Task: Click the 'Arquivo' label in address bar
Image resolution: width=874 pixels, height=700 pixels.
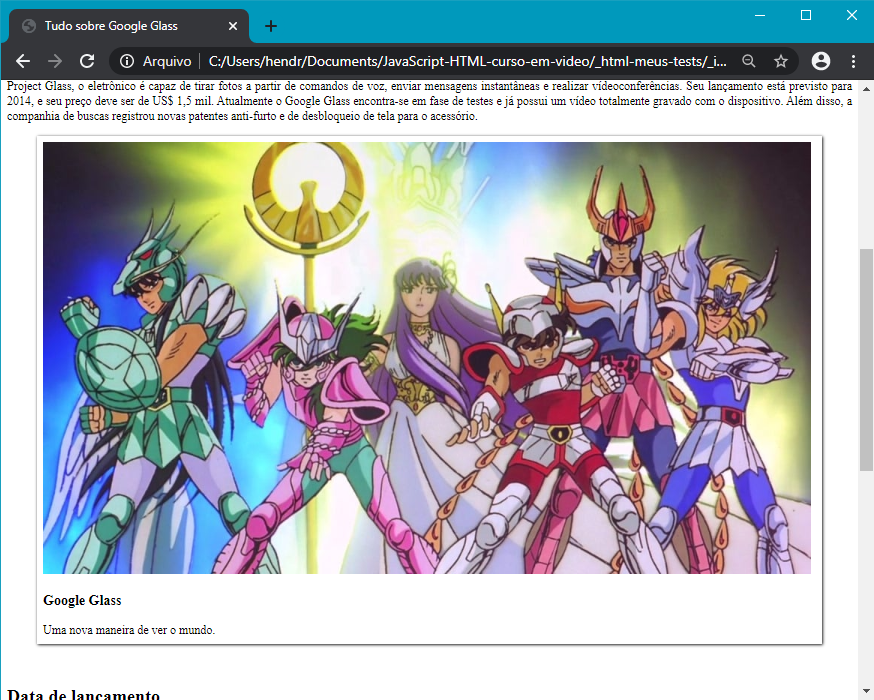Action: [167, 61]
